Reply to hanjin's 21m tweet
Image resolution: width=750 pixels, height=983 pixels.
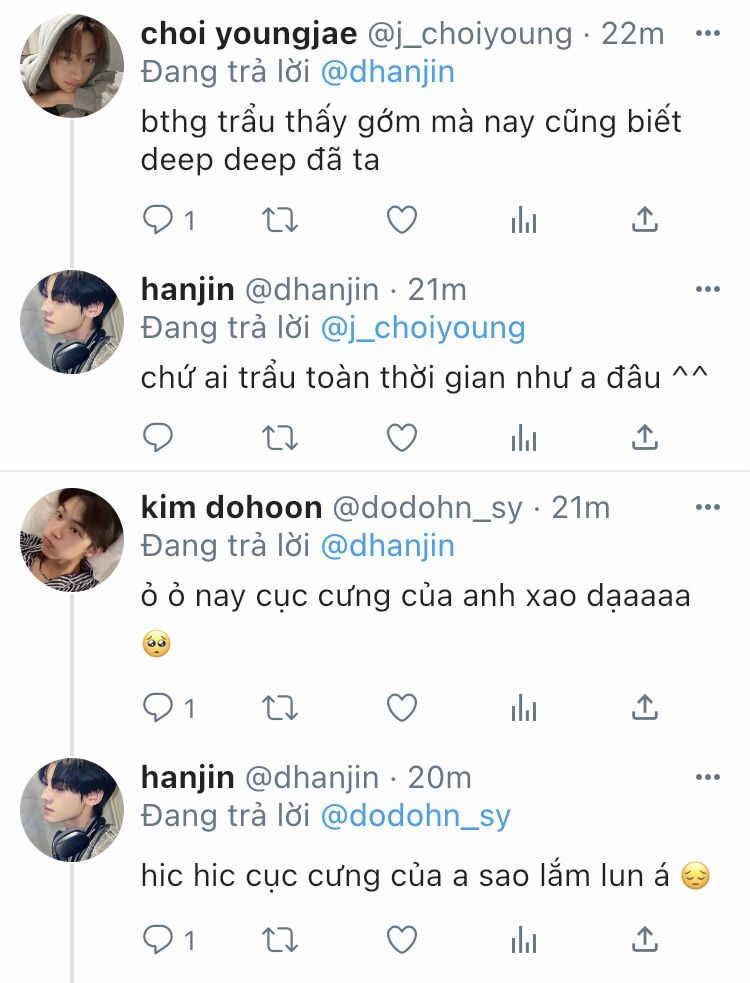coord(157,437)
